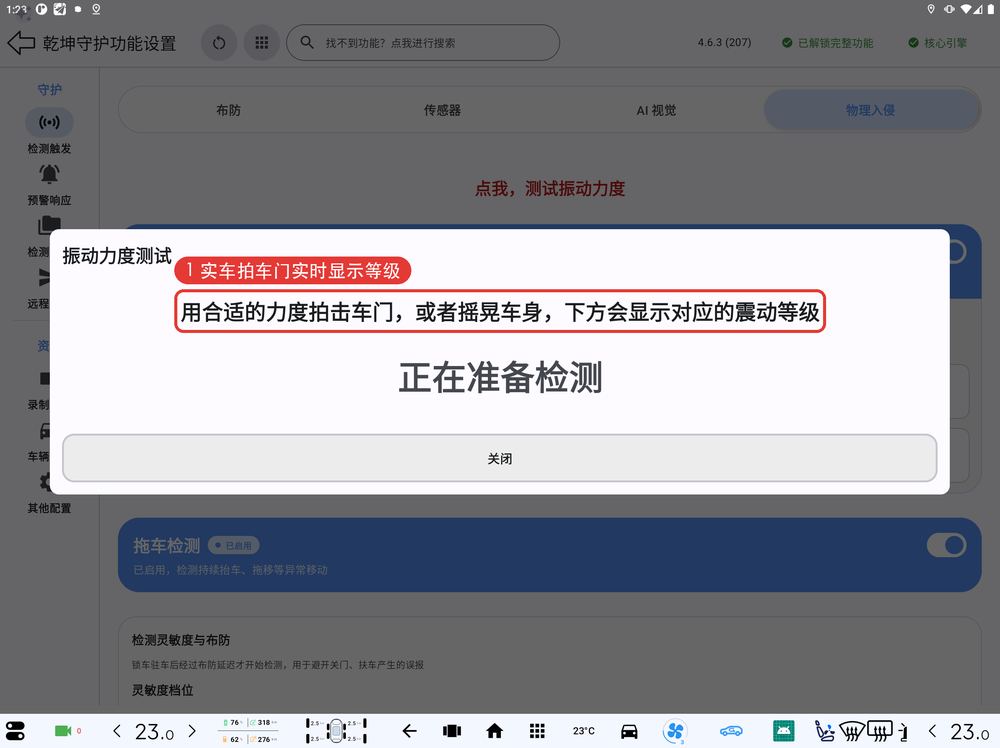
Task: Click the 检测灵敏度与布防 heading
Action: click(181, 640)
